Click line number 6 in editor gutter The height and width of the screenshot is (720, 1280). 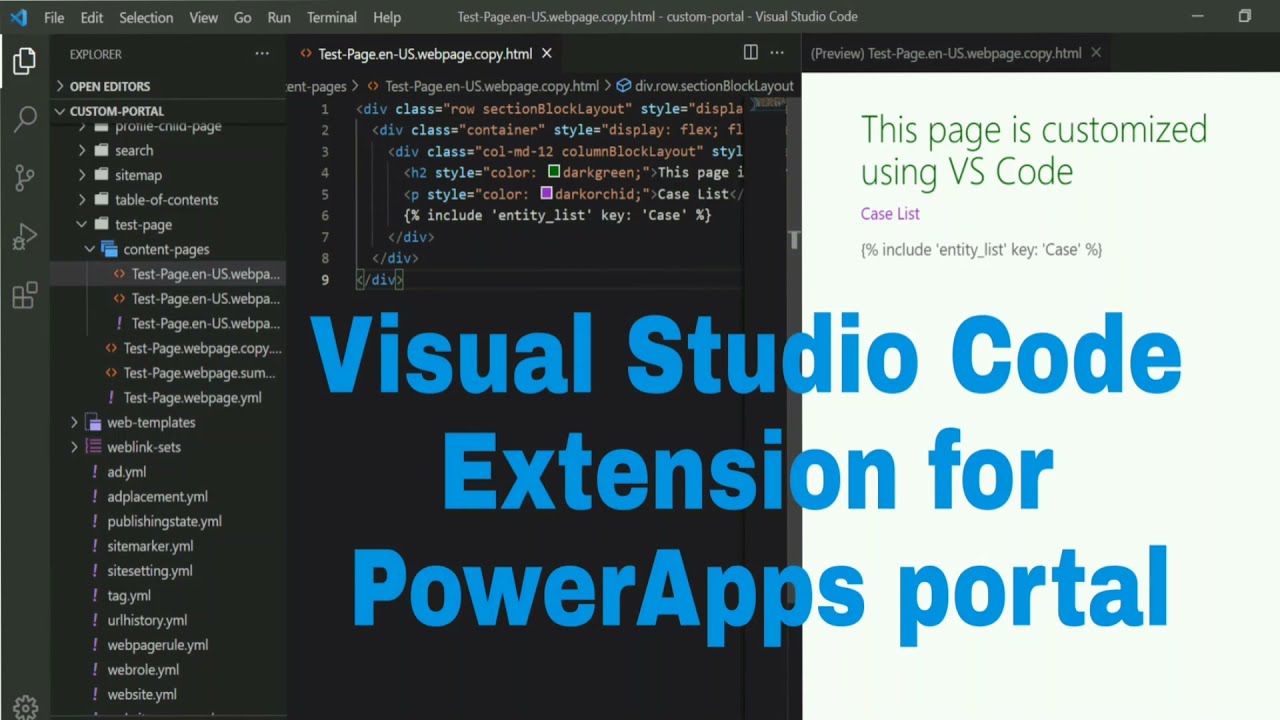325,215
